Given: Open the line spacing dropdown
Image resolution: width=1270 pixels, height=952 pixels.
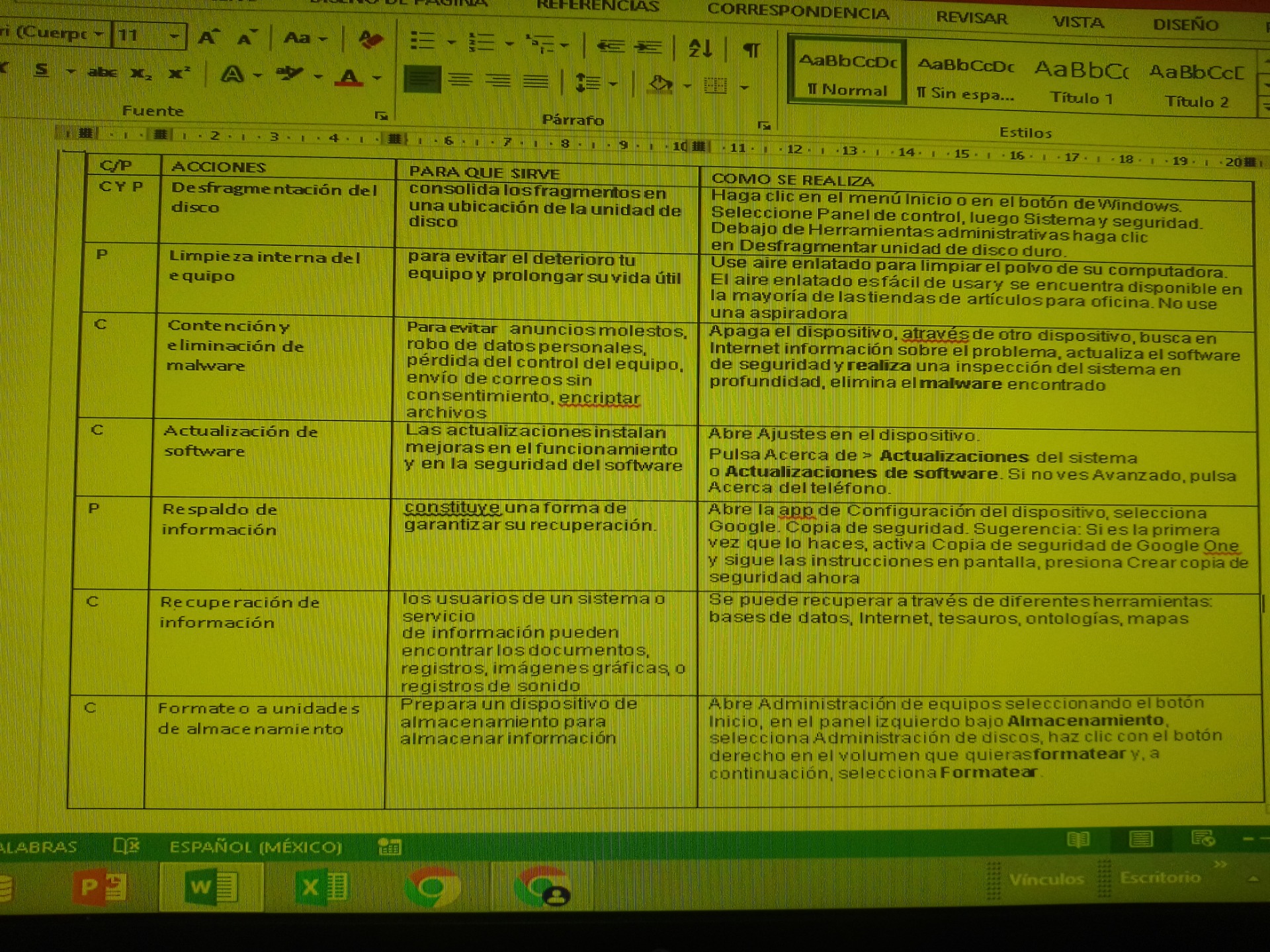Looking at the screenshot, I should point(613,84).
